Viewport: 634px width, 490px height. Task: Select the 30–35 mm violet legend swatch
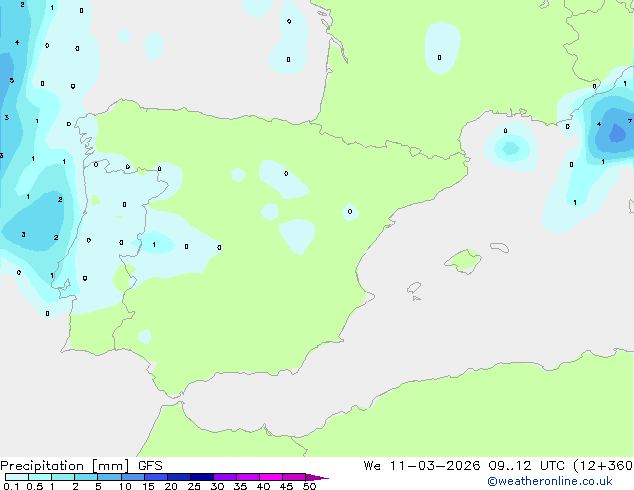[x=224, y=477]
